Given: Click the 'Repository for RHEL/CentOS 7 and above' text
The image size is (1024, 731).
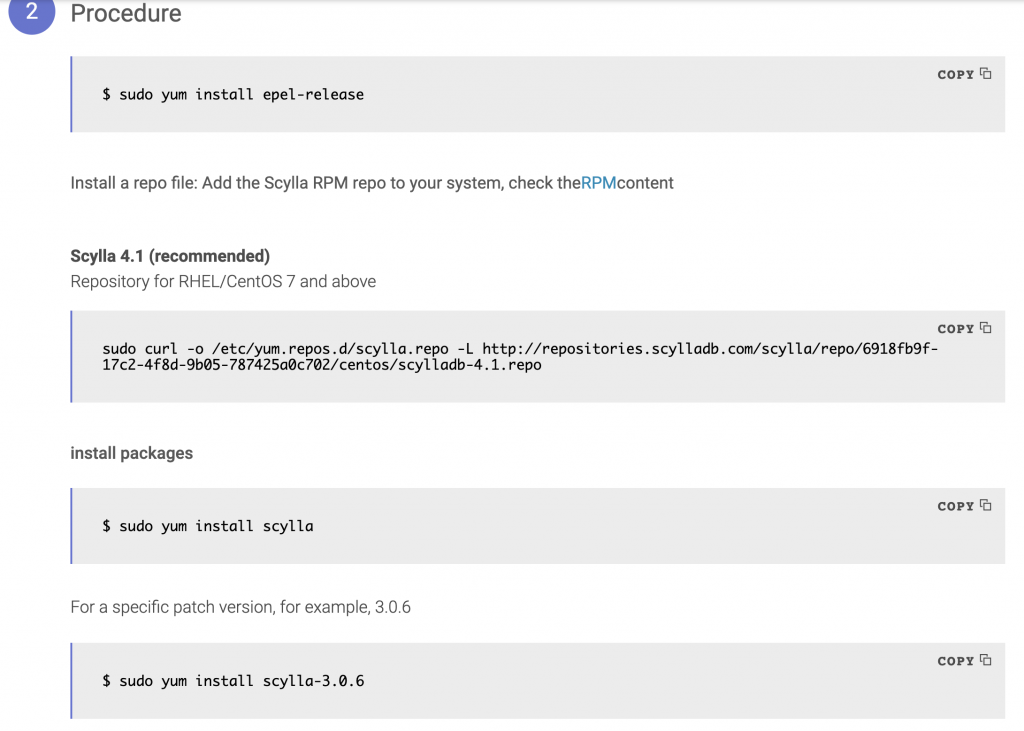Looking at the screenshot, I should 223,282.
